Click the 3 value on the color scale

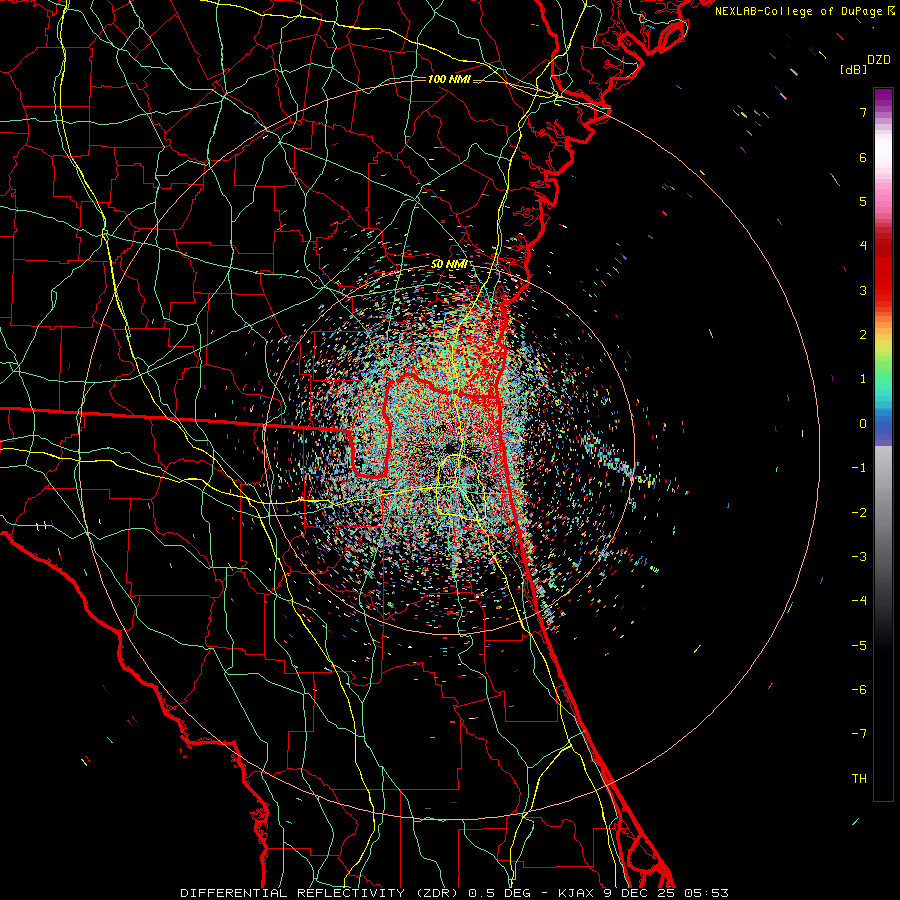pos(863,290)
